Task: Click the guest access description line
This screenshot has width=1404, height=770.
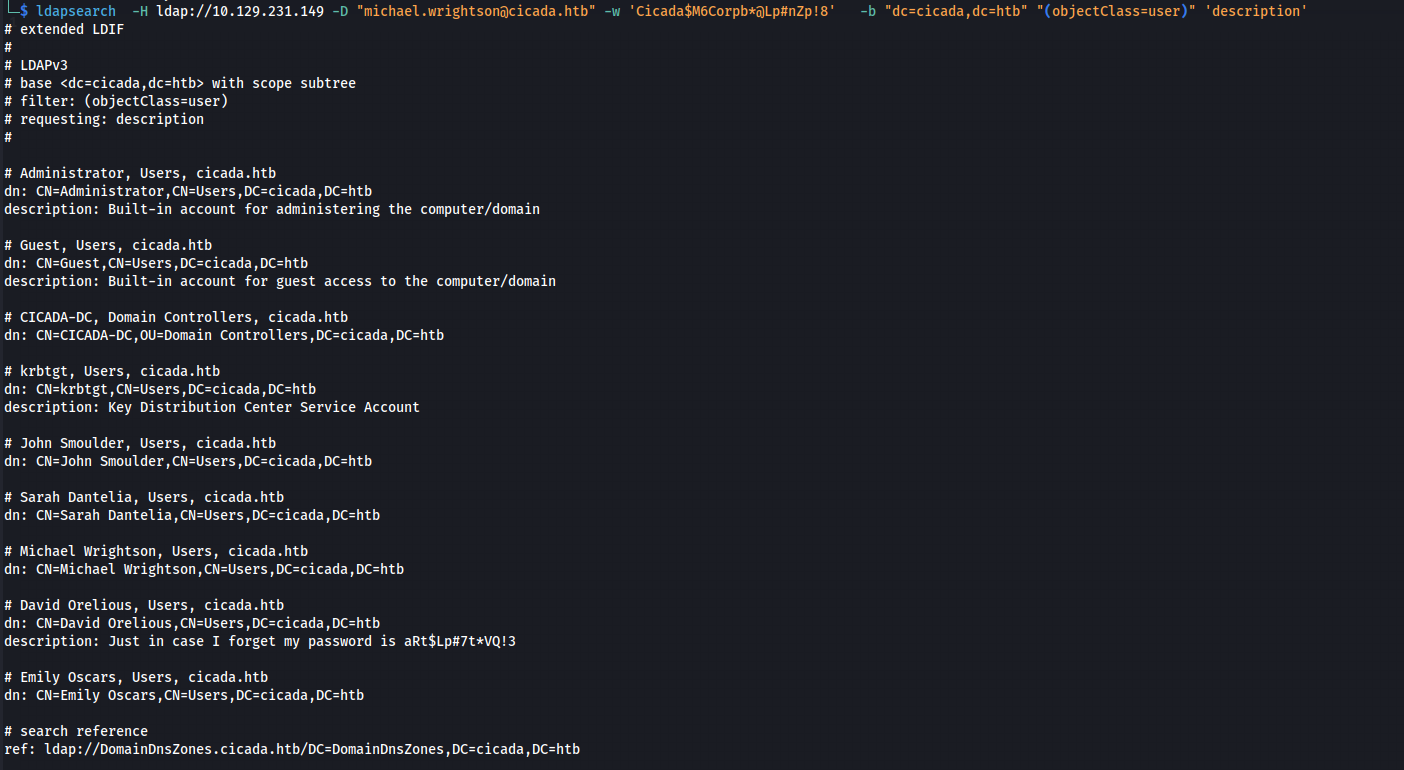Action: 280,281
